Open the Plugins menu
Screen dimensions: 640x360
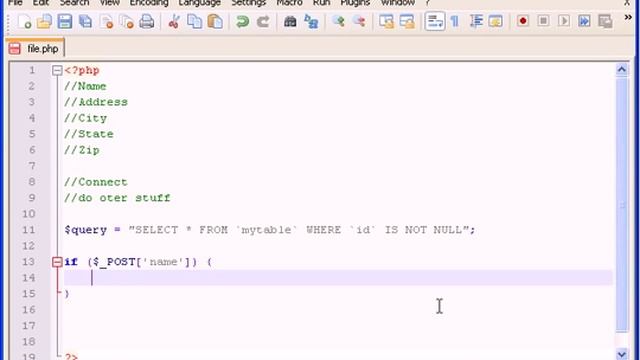click(355, 3)
